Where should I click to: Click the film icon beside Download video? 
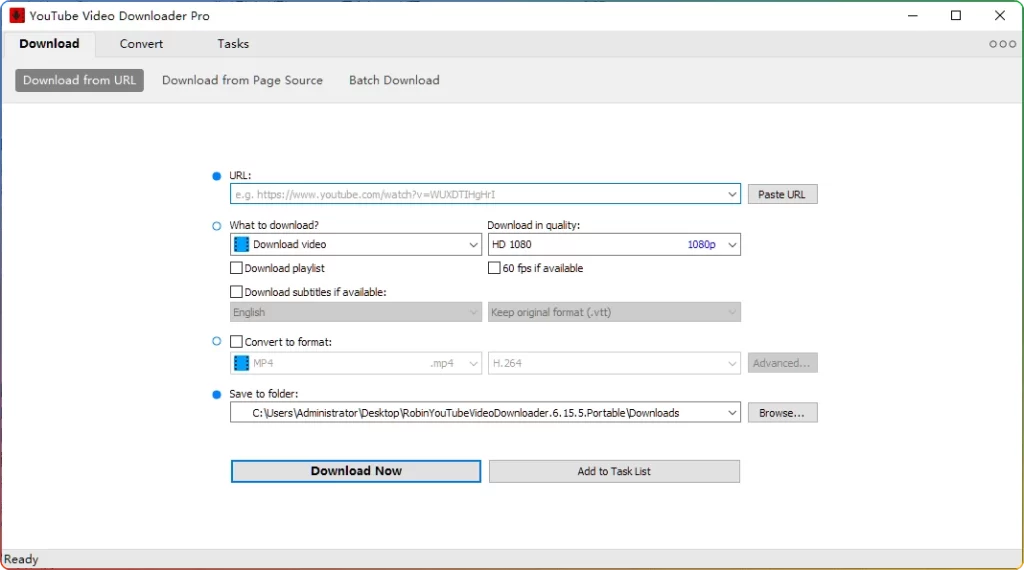point(241,244)
